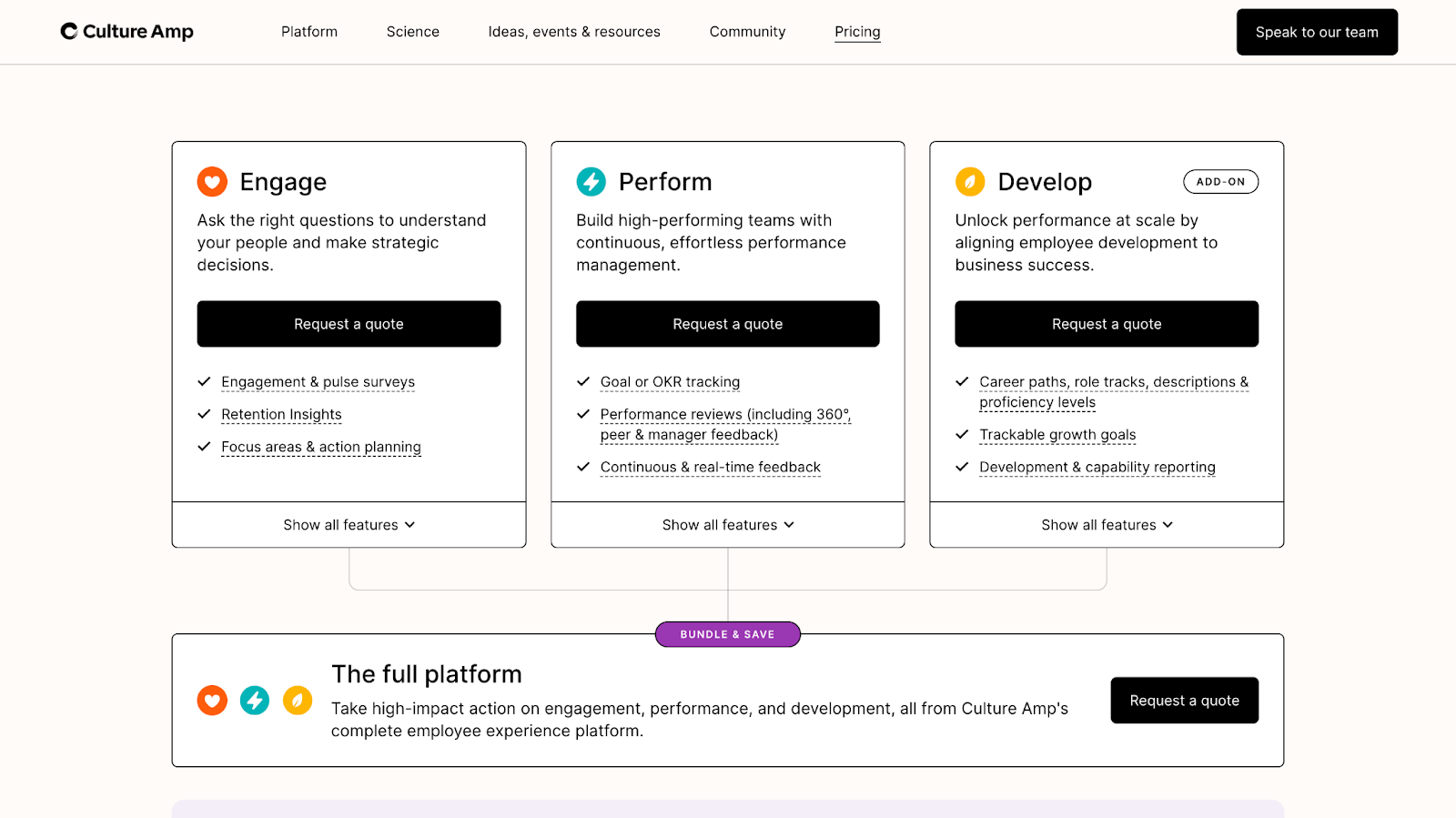This screenshot has height=818, width=1456.
Task: Open Ideas, events & resources menu
Action: (x=574, y=32)
